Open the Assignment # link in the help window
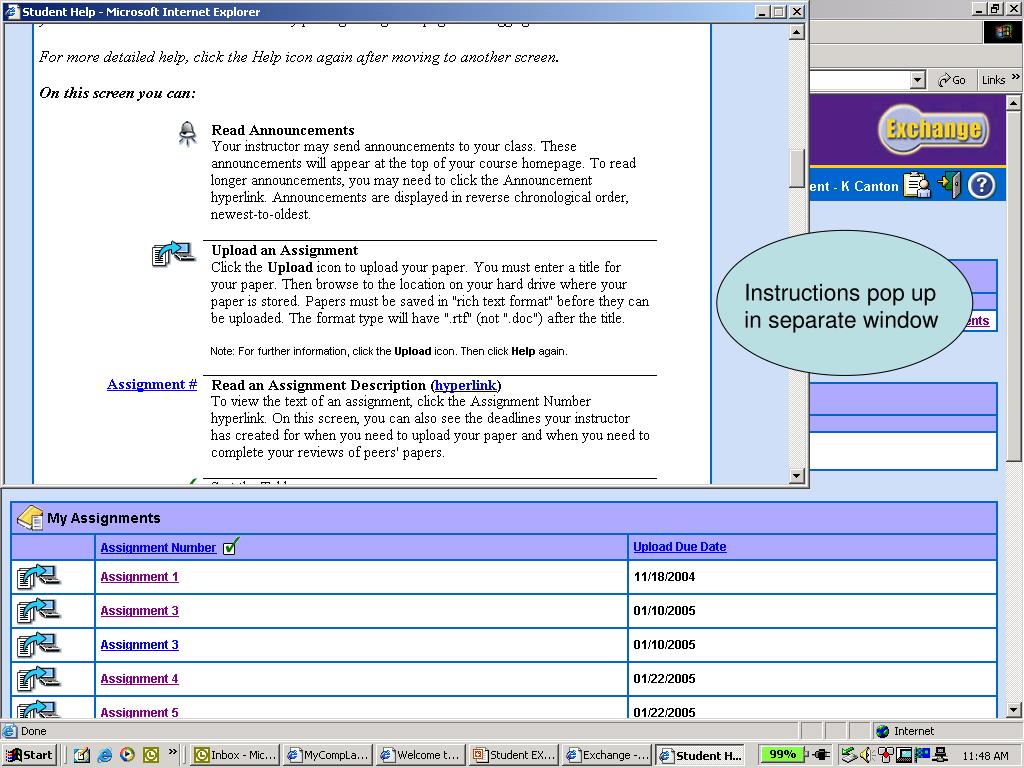Viewport: 1024px width, 768px height. coord(152,384)
